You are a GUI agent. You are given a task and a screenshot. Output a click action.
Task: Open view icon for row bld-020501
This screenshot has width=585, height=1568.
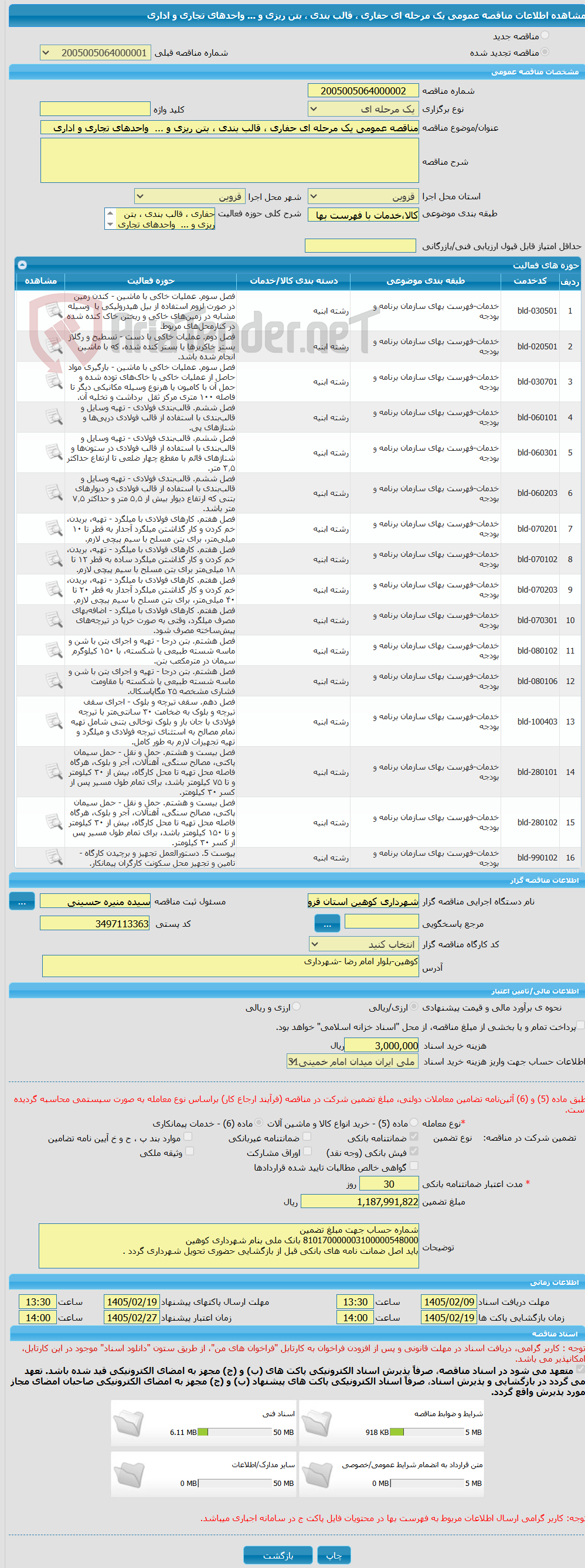[53, 346]
